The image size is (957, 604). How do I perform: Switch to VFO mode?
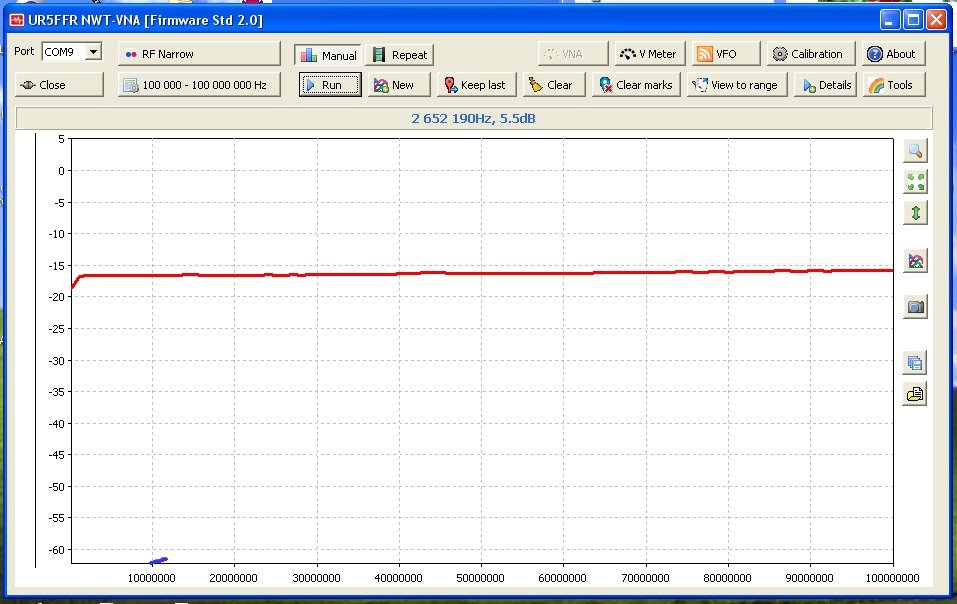point(726,54)
